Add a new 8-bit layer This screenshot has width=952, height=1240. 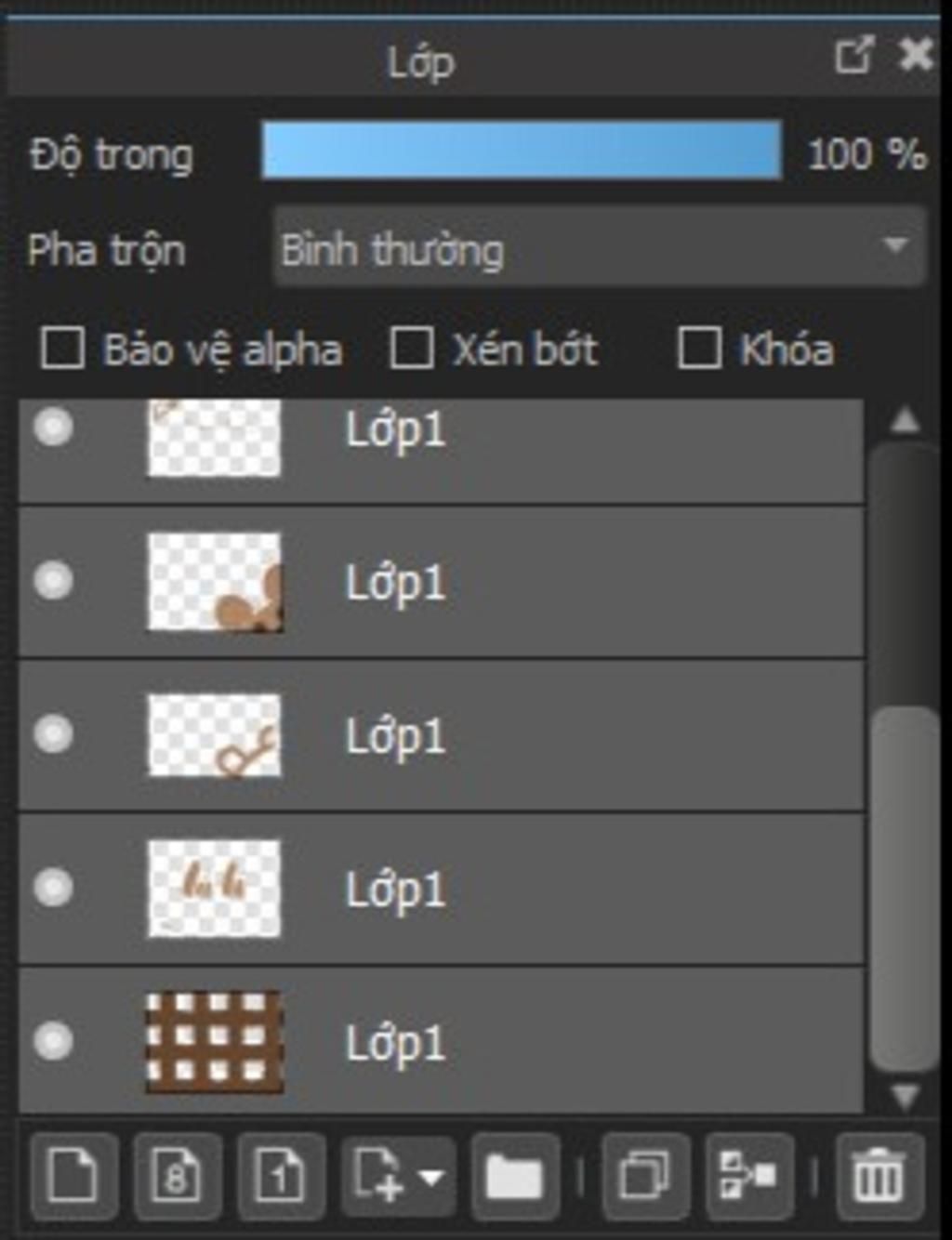(177, 1176)
